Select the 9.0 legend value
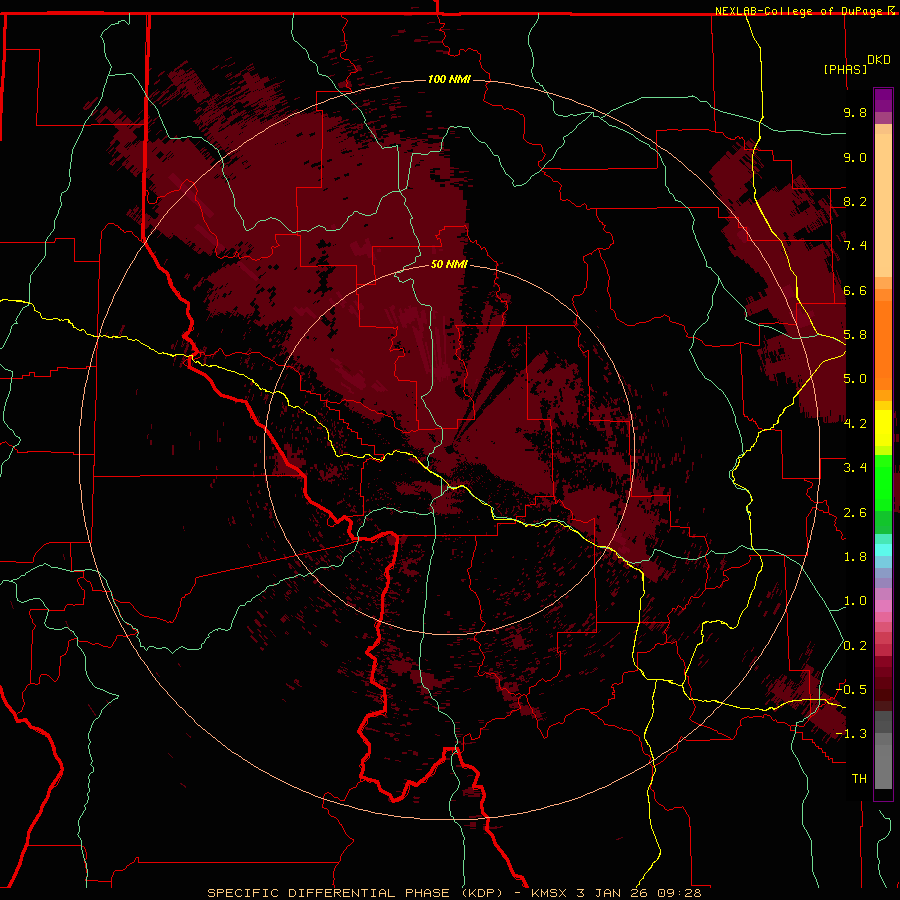This screenshot has height=900, width=900. (855, 157)
